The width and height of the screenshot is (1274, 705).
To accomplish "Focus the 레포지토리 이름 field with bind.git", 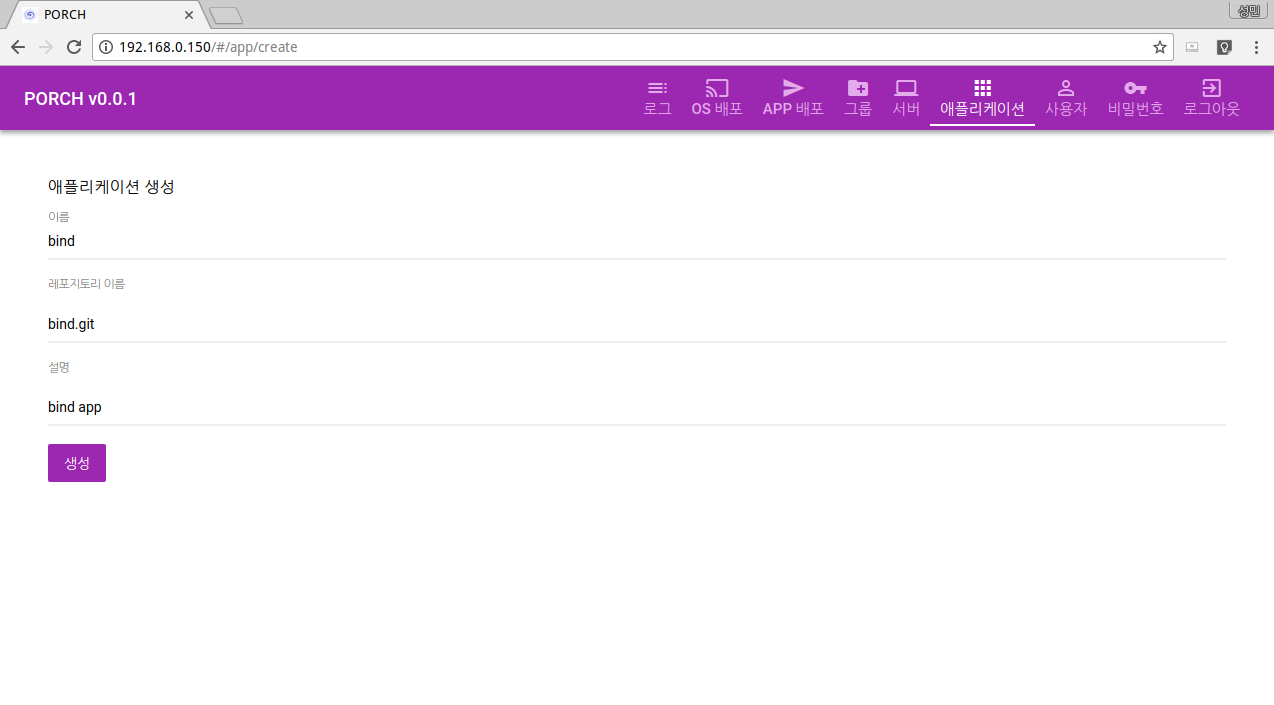I will point(636,324).
